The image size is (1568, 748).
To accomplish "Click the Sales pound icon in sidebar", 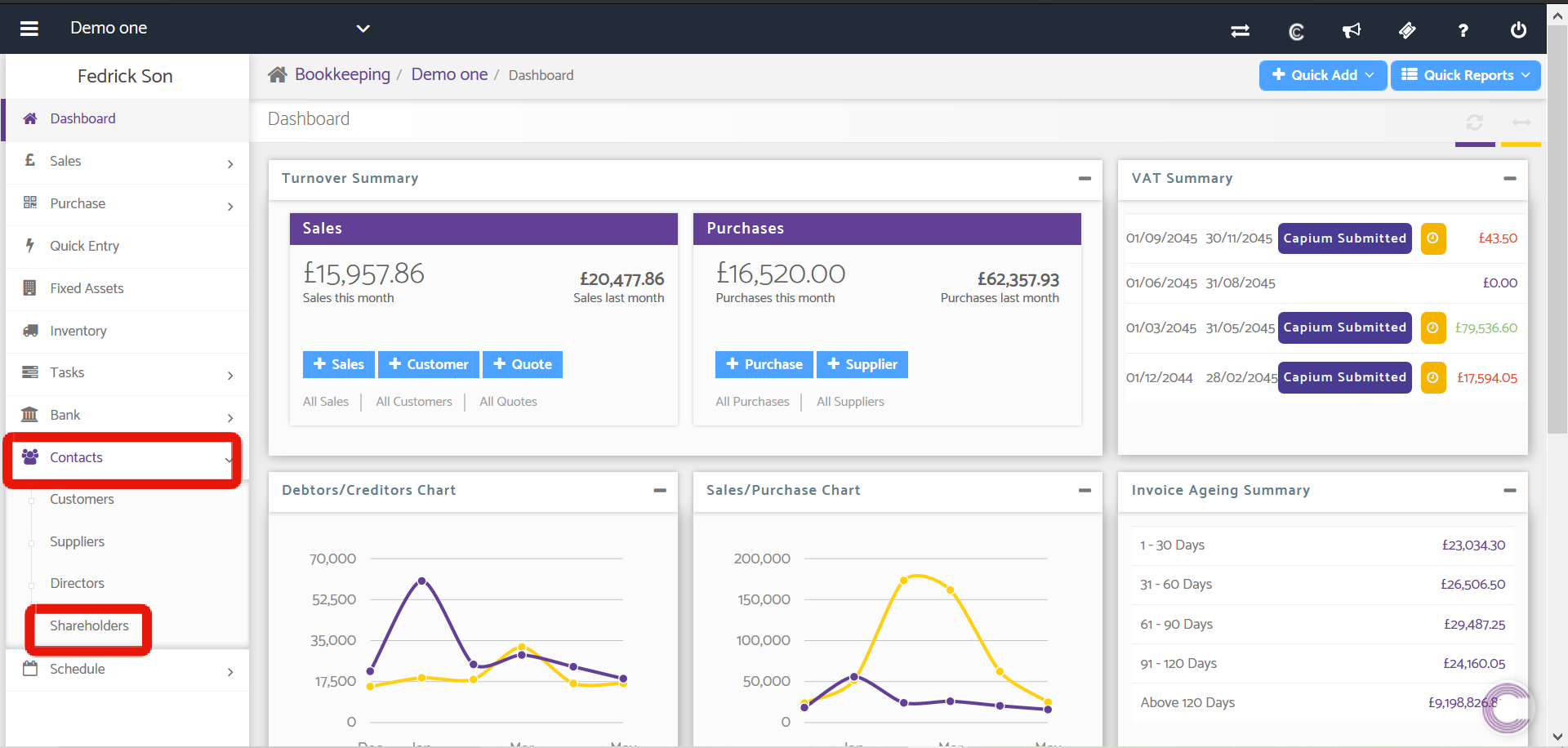I will coord(30,160).
